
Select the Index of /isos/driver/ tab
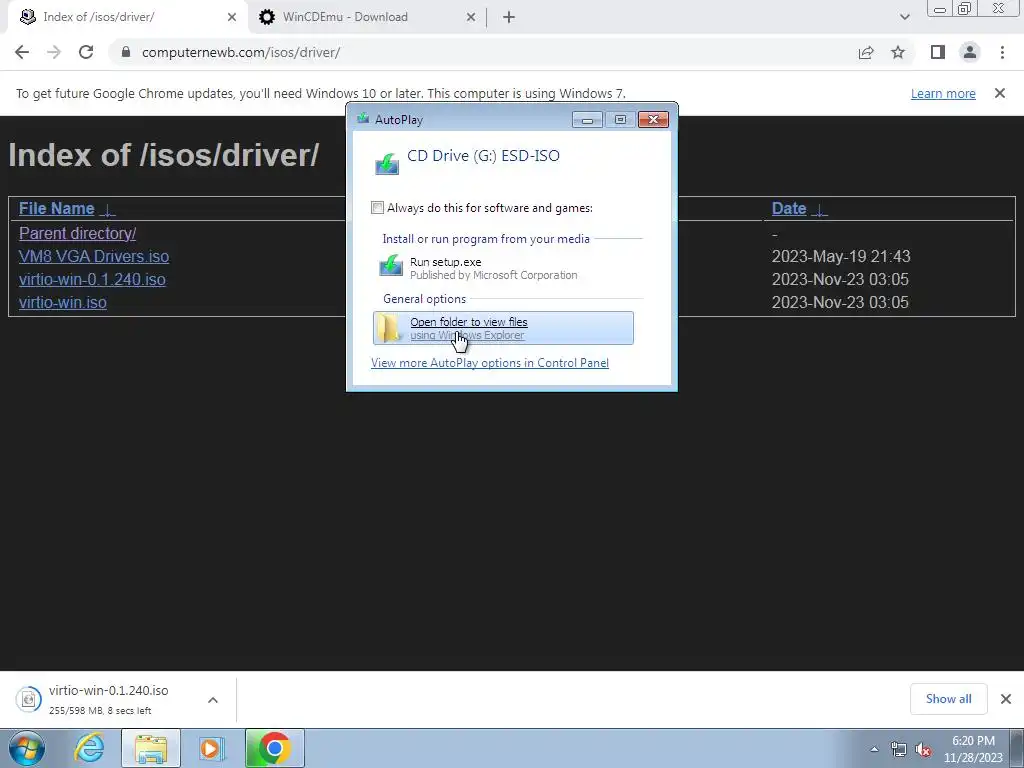[x=127, y=17]
